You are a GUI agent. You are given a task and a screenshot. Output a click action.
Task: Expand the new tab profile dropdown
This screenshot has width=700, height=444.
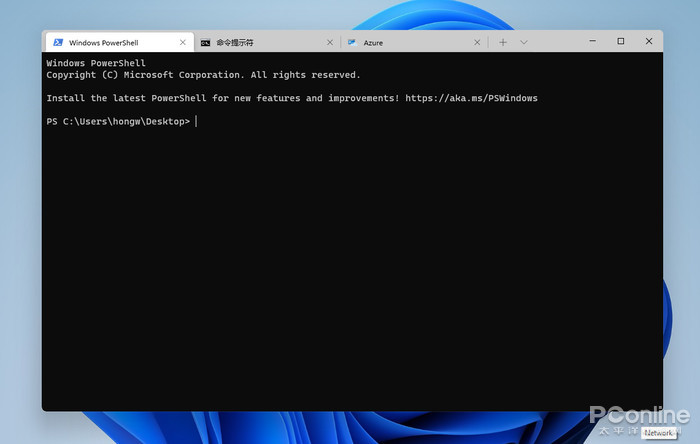click(x=524, y=42)
